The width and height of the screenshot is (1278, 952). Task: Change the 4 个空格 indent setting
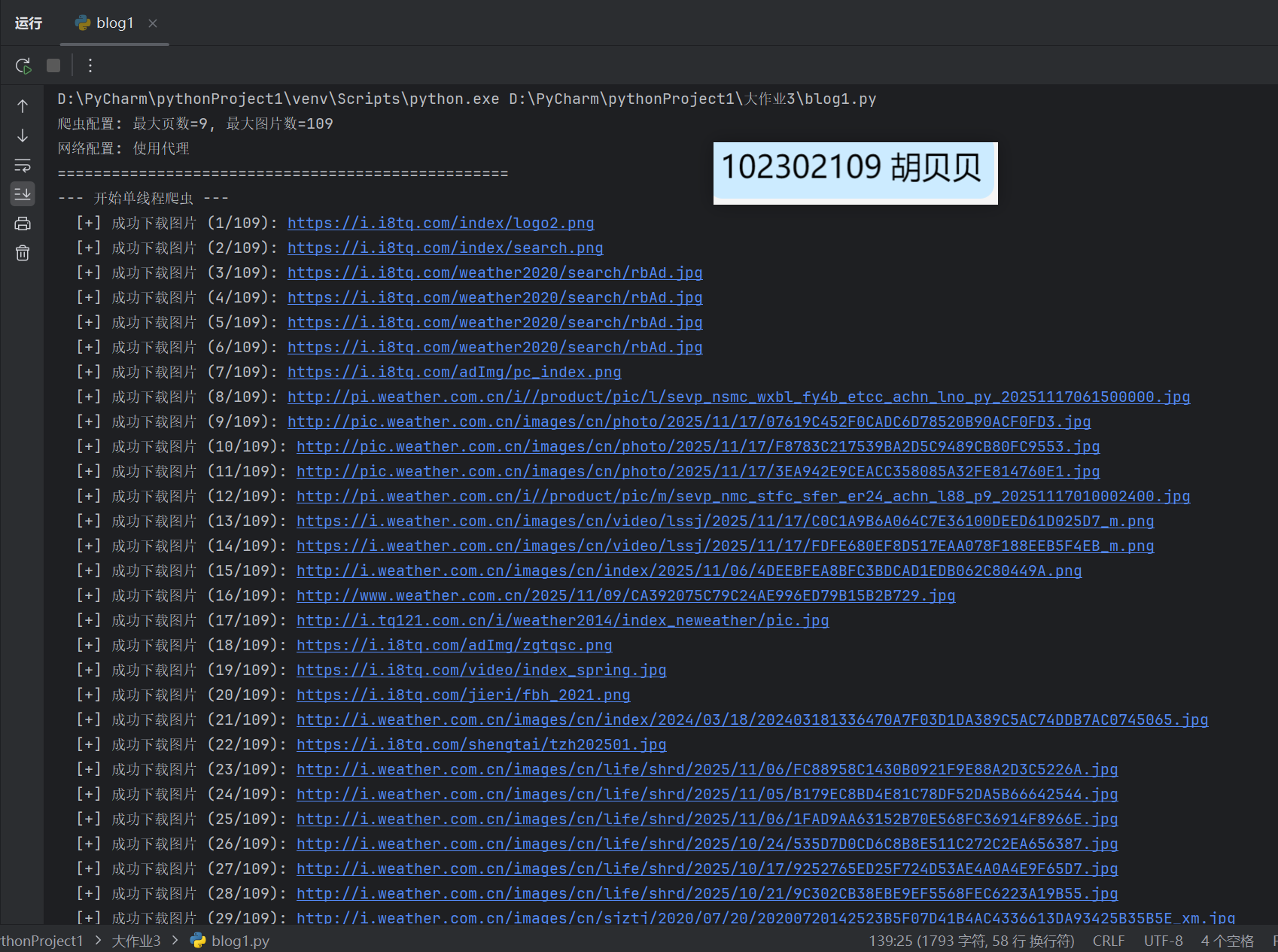coord(1228,941)
